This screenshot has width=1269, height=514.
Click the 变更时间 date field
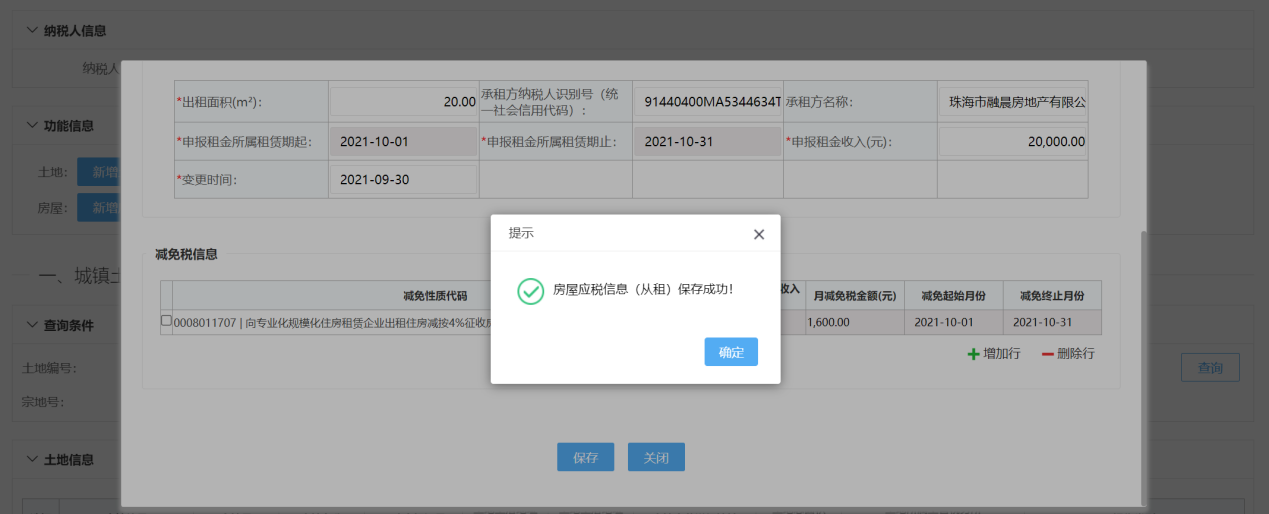pyautogui.click(x=403, y=180)
